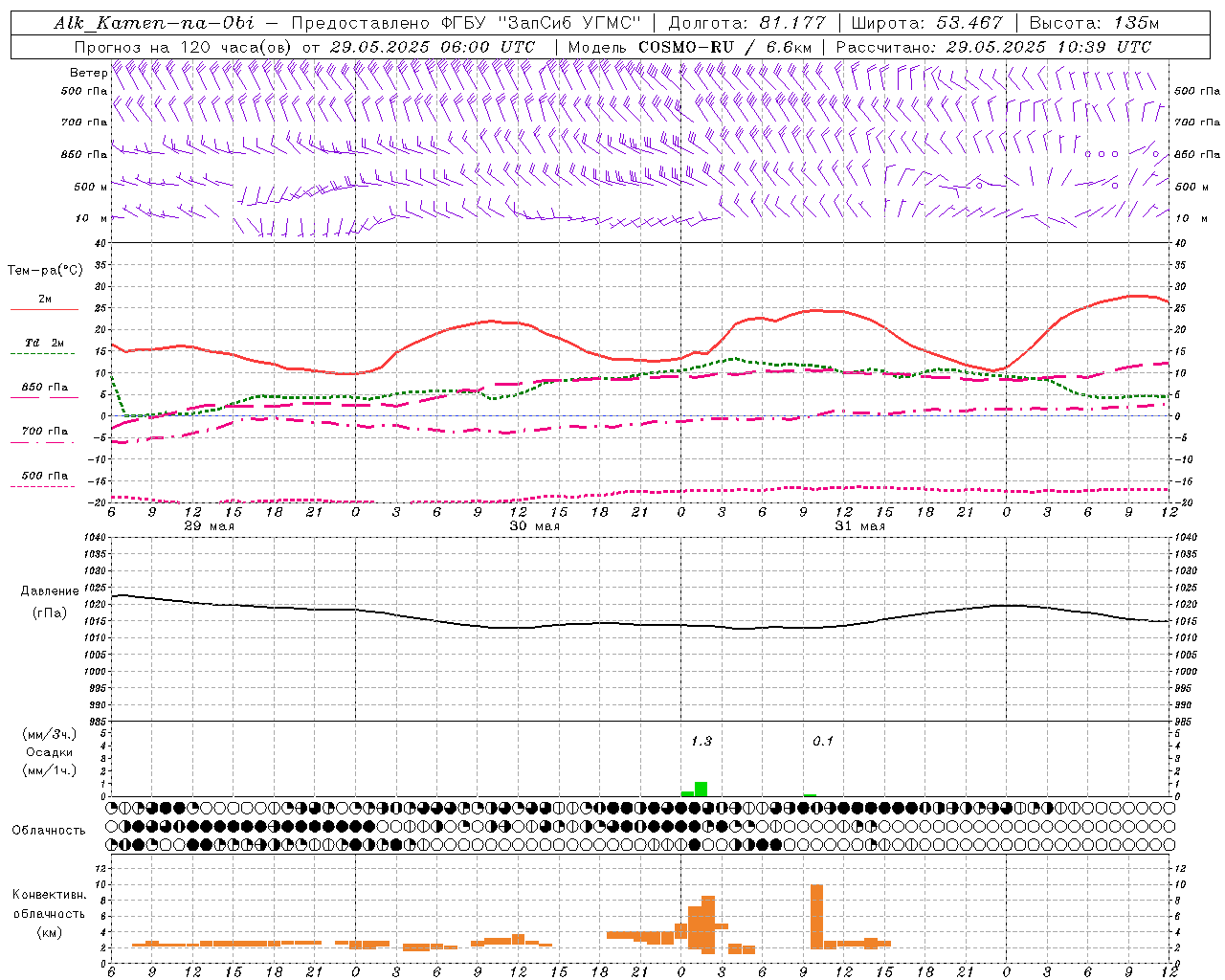Click the 700 гПа temperature legend entry
The image size is (1225, 980).
click(44, 432)
